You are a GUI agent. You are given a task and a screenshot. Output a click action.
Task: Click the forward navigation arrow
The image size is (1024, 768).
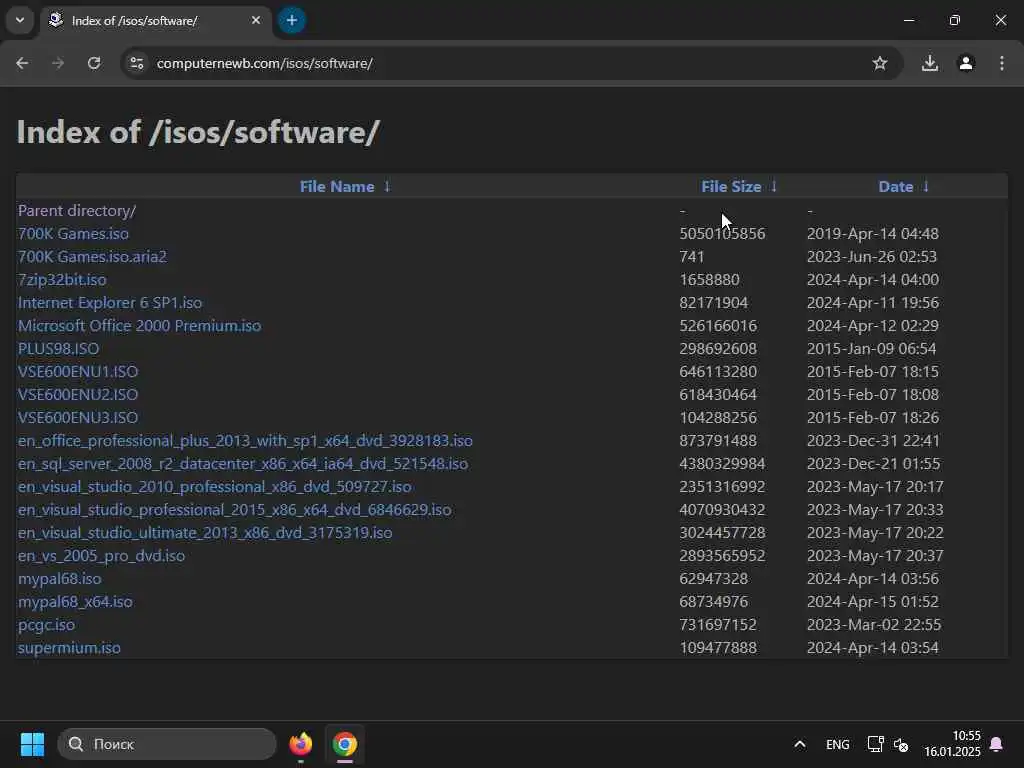[58, 63]
